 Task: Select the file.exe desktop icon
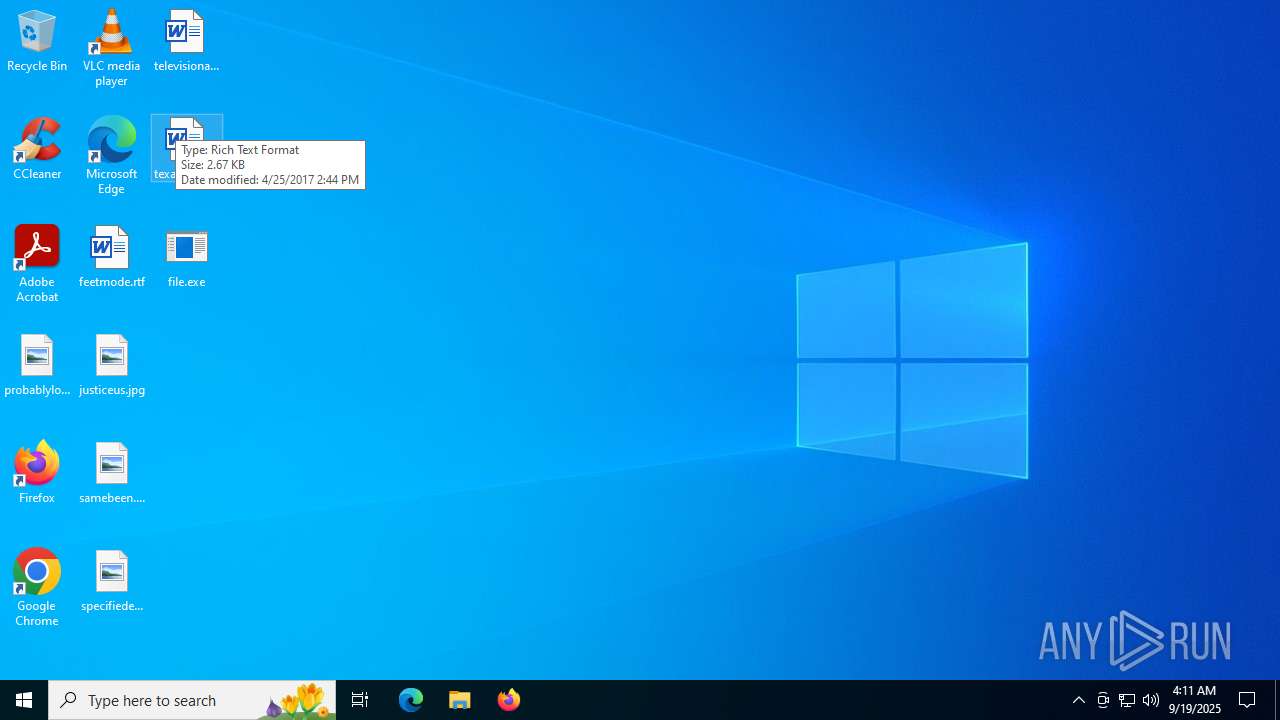(186, 258)
